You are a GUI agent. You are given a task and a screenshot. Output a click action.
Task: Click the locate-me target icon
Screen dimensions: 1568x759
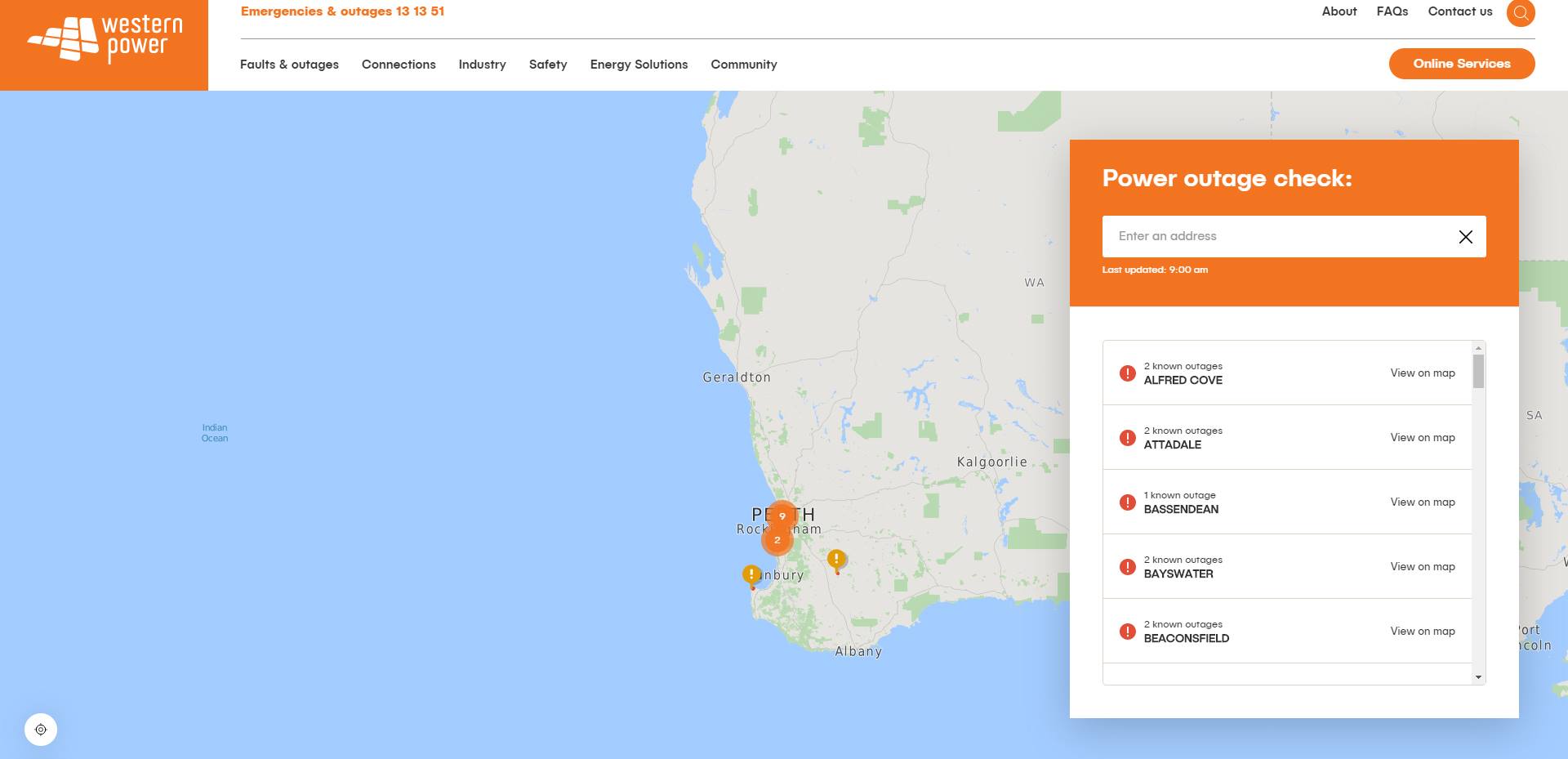[x=41, y=730]
